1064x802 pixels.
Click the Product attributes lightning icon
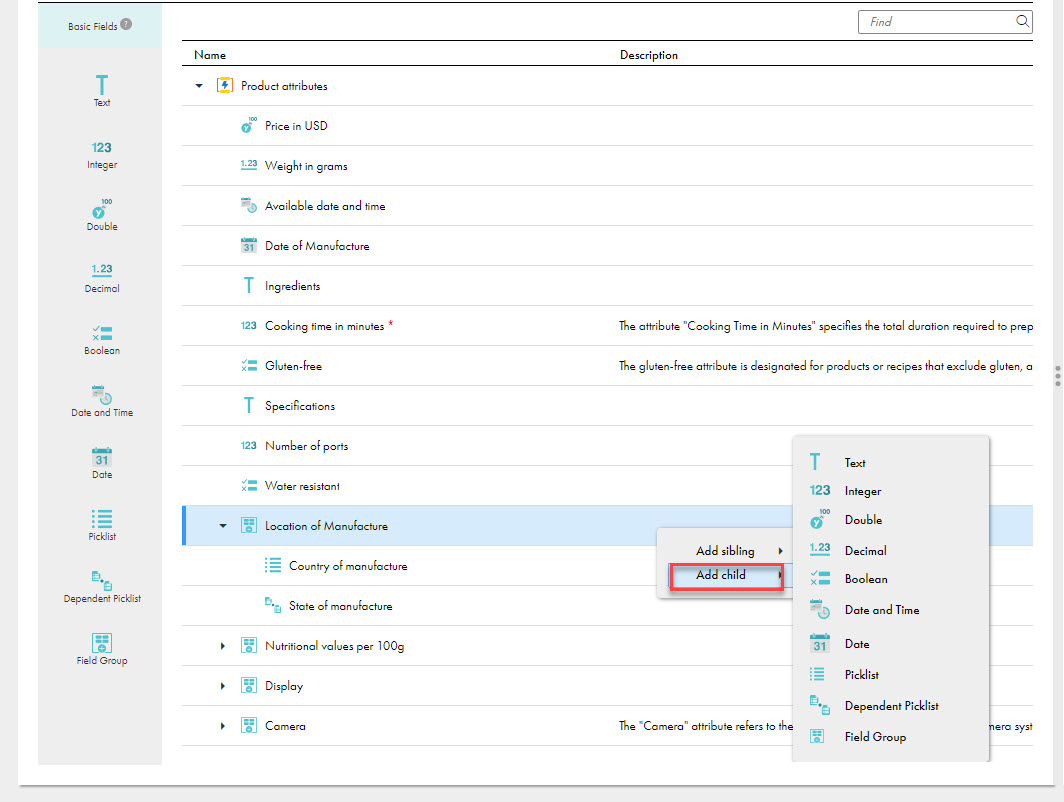[x=225, y=85]
